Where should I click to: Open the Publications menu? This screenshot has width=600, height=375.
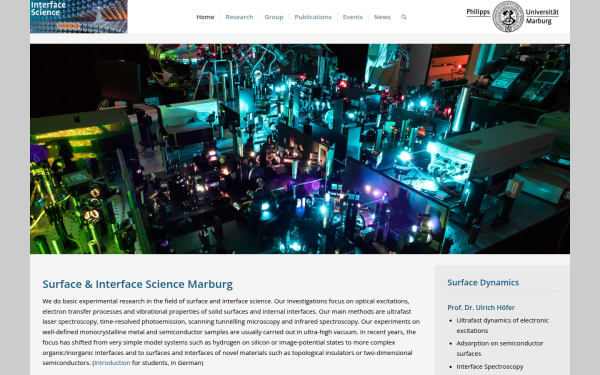(x=313, y=17)
